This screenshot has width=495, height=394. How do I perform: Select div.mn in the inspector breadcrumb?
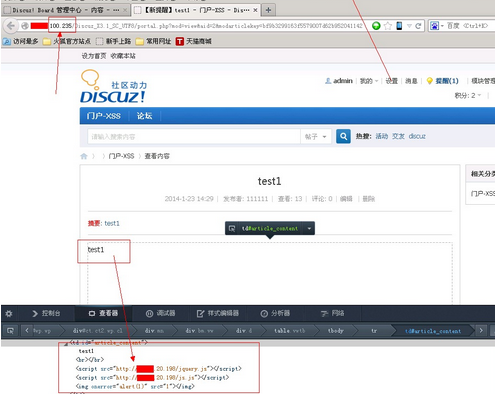154,331
